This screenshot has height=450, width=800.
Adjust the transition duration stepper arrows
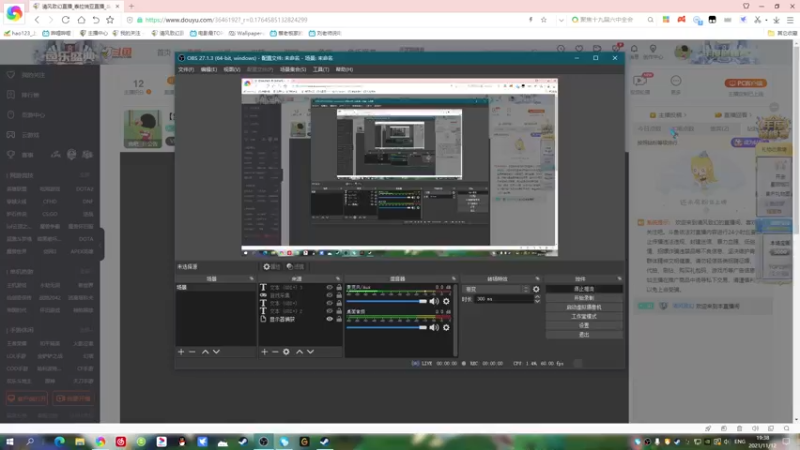tap(537, 299)
